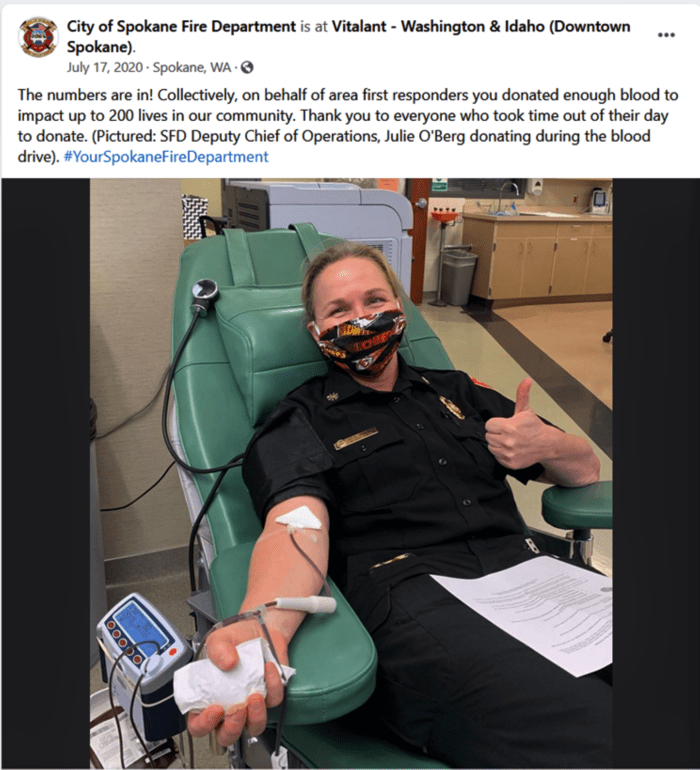Click the globe Public audience icon
This screenshot has width=700, height=770.
tap(247, 67)
